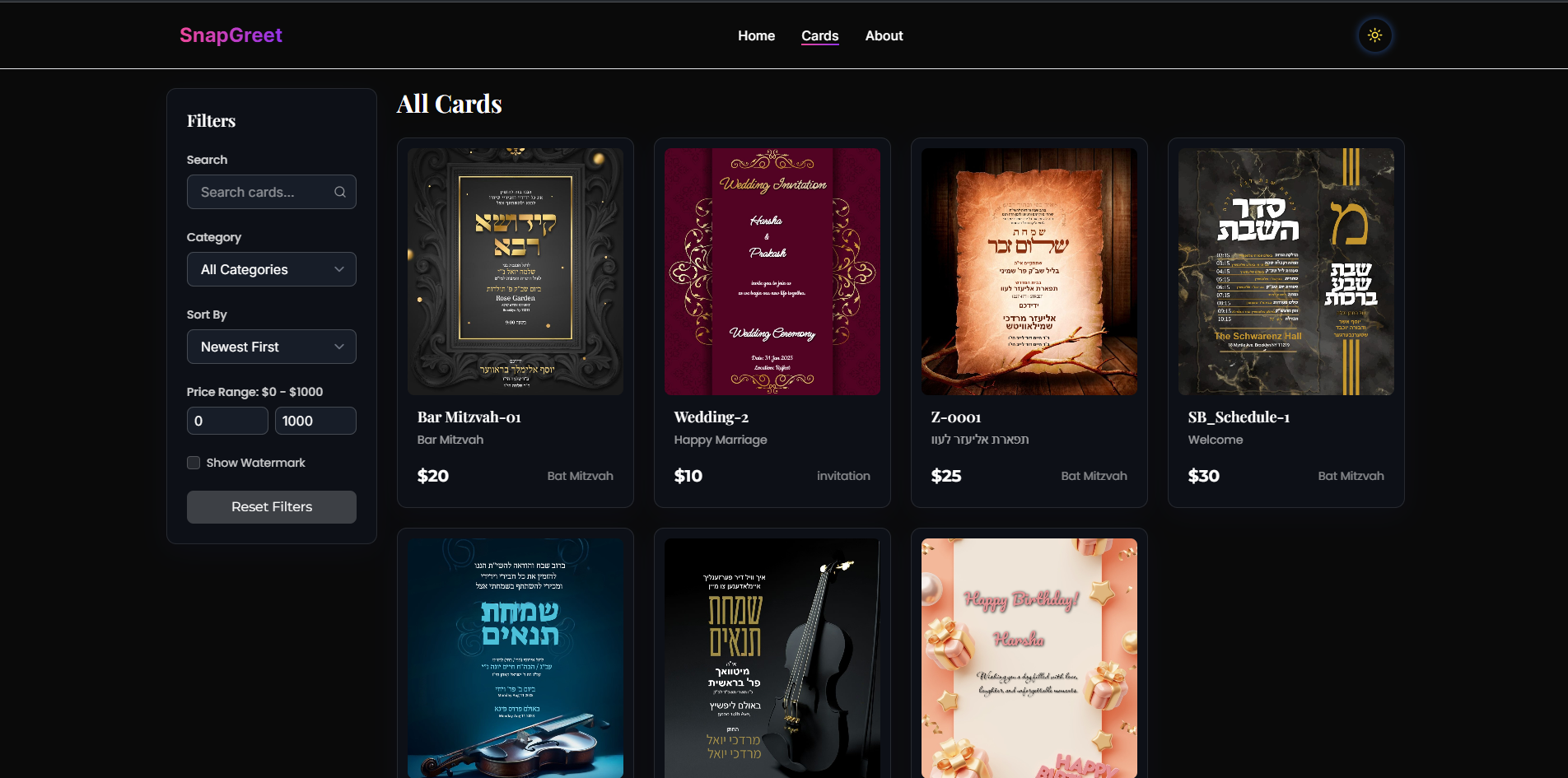Click the Category dropdown chevron arrow
1568x778 pixels.
(339, 269)
